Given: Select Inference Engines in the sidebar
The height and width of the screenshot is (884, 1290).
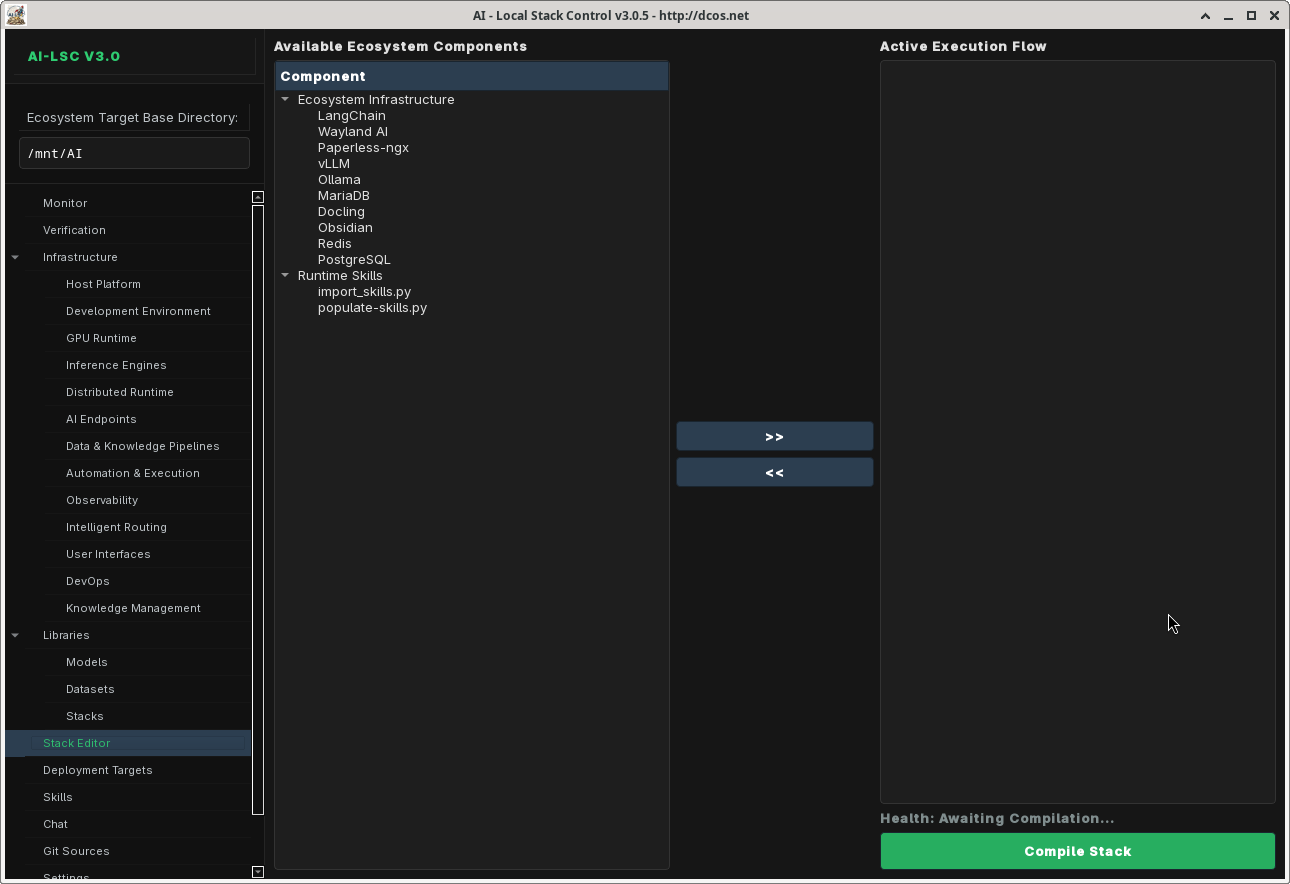Looking at the screenshot, I should [116, 365].
